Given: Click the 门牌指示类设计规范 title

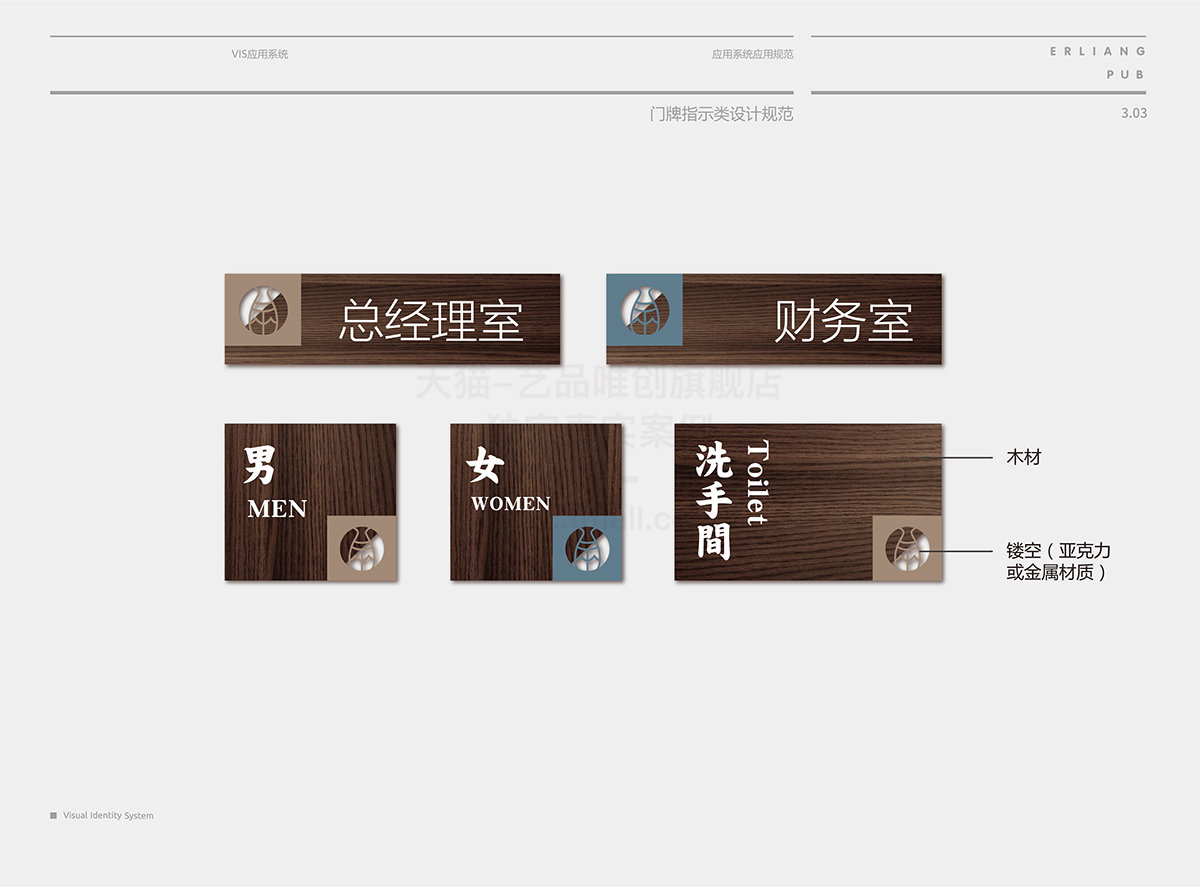Looking at the screenshot, I should pos(721,114).
